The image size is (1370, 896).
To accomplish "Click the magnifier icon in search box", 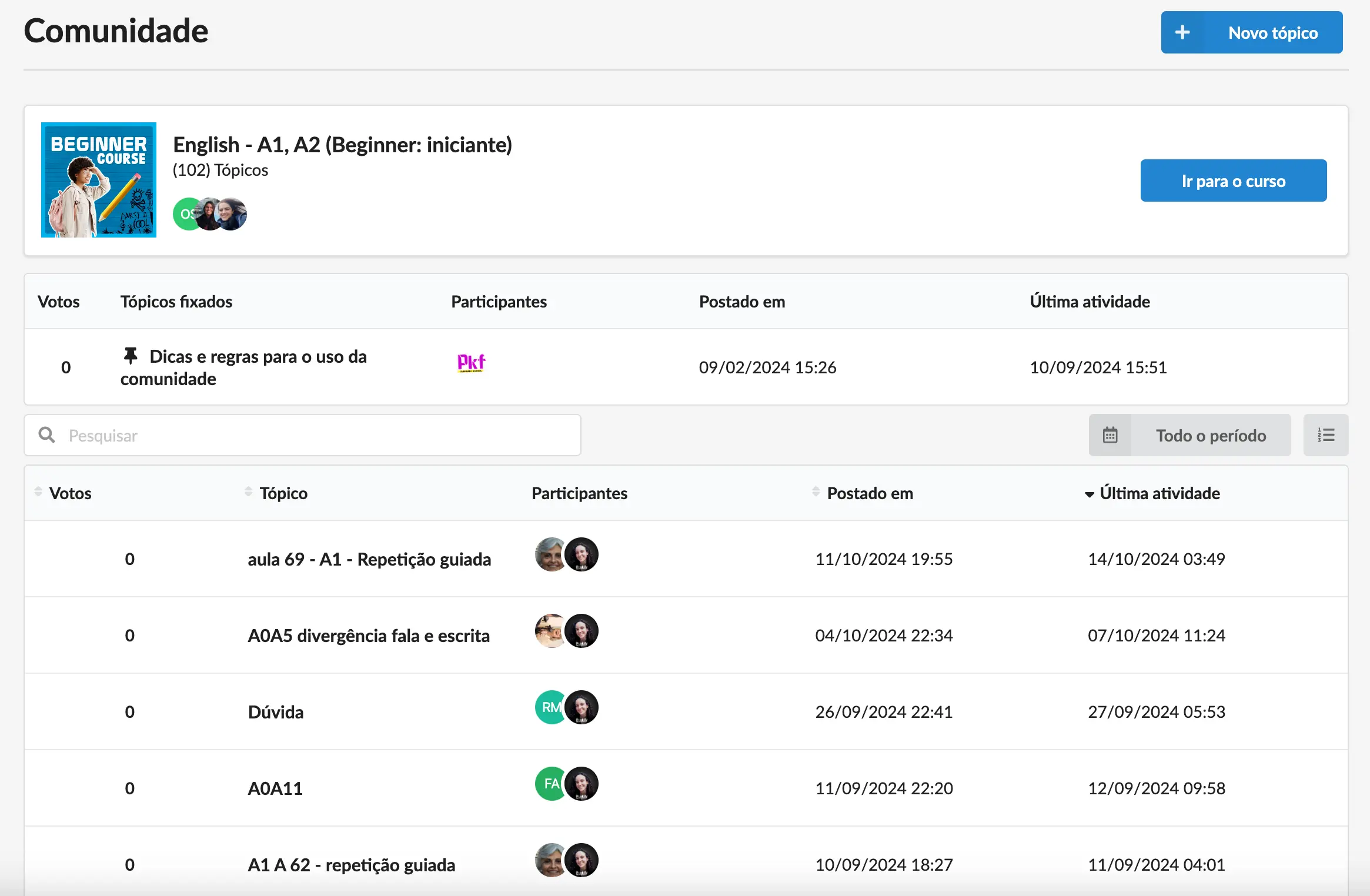I will point(46,435).
